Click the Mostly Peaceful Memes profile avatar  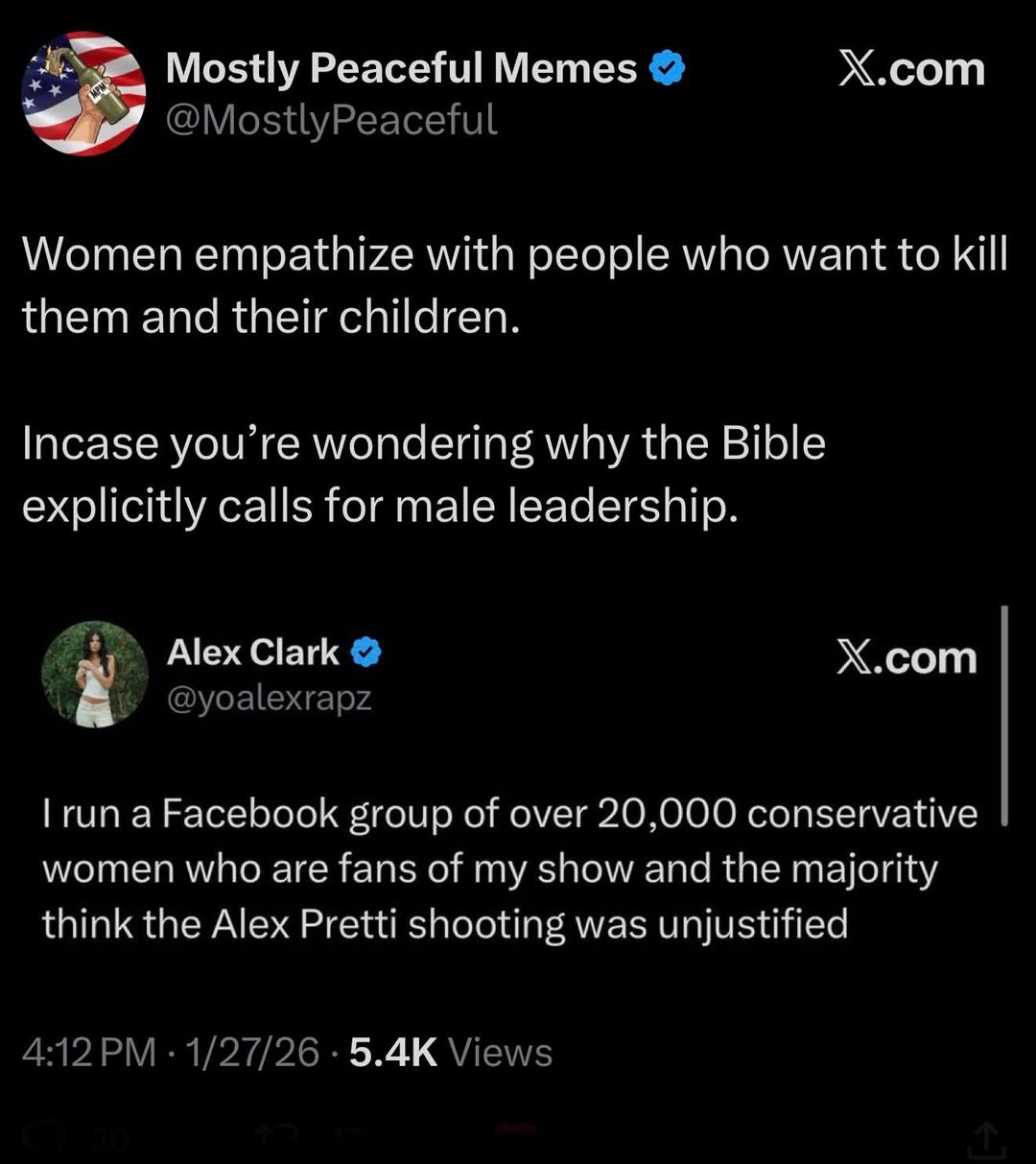83,93
